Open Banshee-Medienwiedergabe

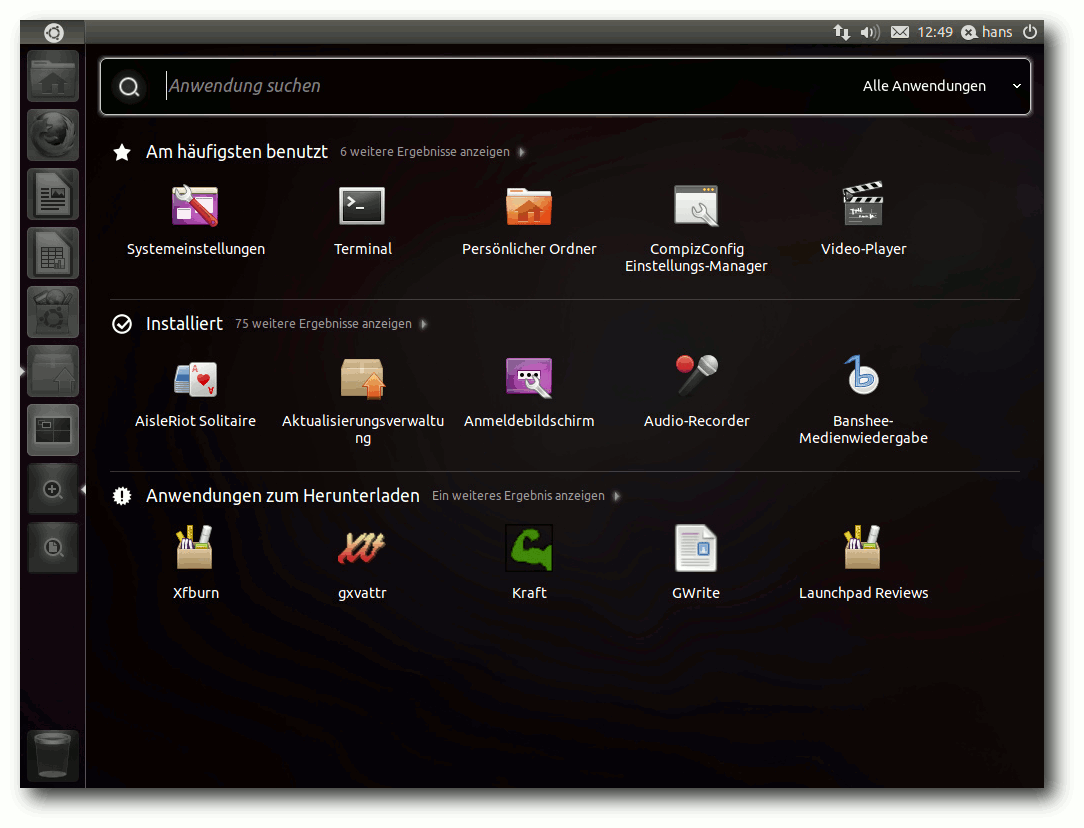pyautogui.click(x=863, y=401)
